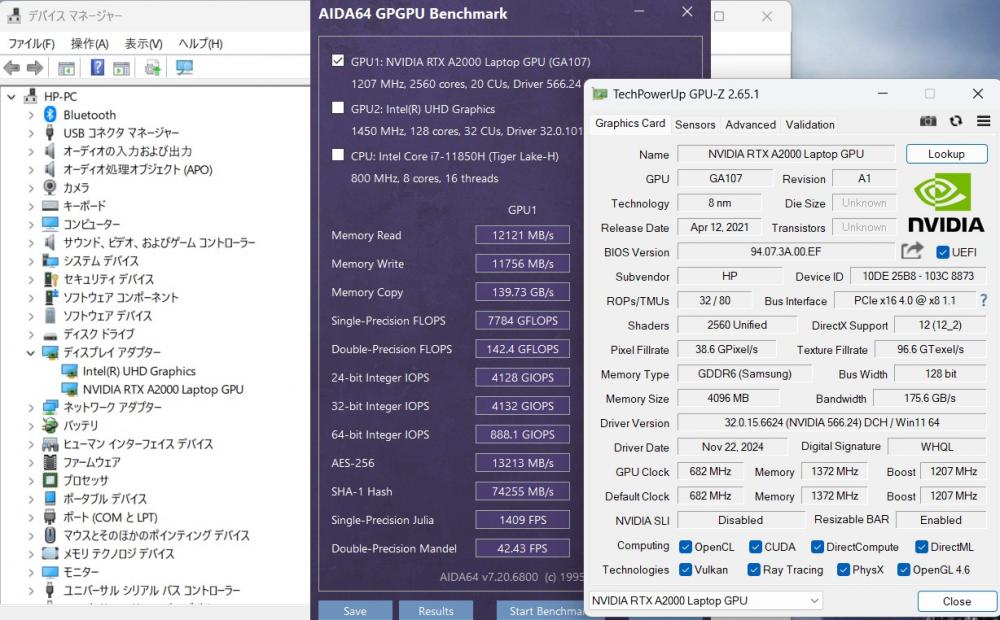Viewport: 1000px width, 620px height.
Task: Uncheck GPU1 NVIDIA RTX A2000 checkbox
Action: click(338, 60)
